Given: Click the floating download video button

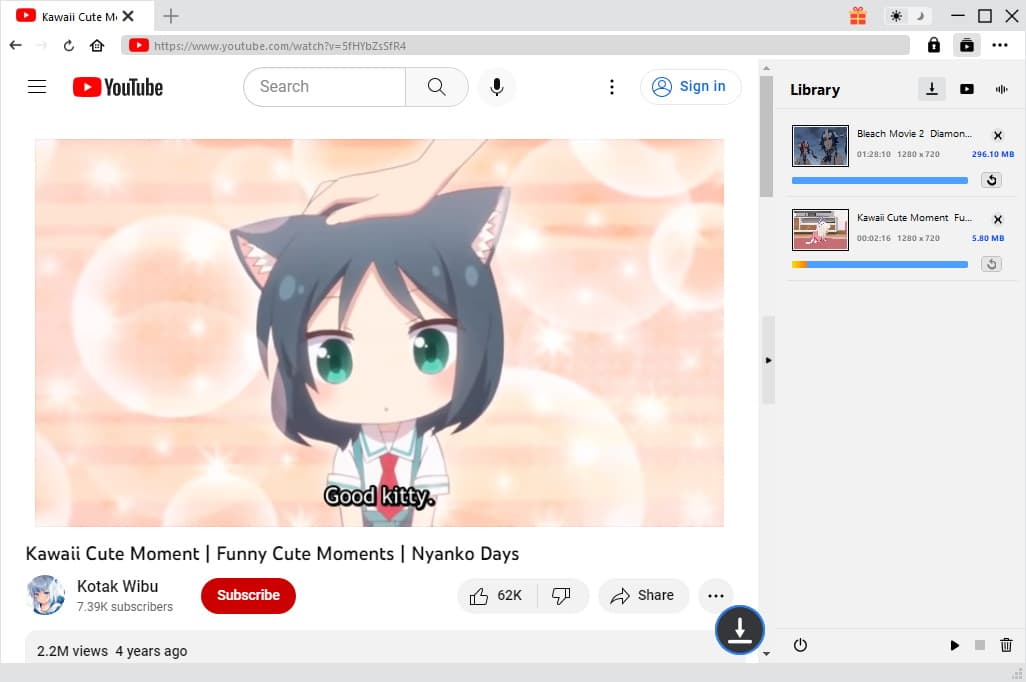Looking at the screenshot, I should 739,630.
